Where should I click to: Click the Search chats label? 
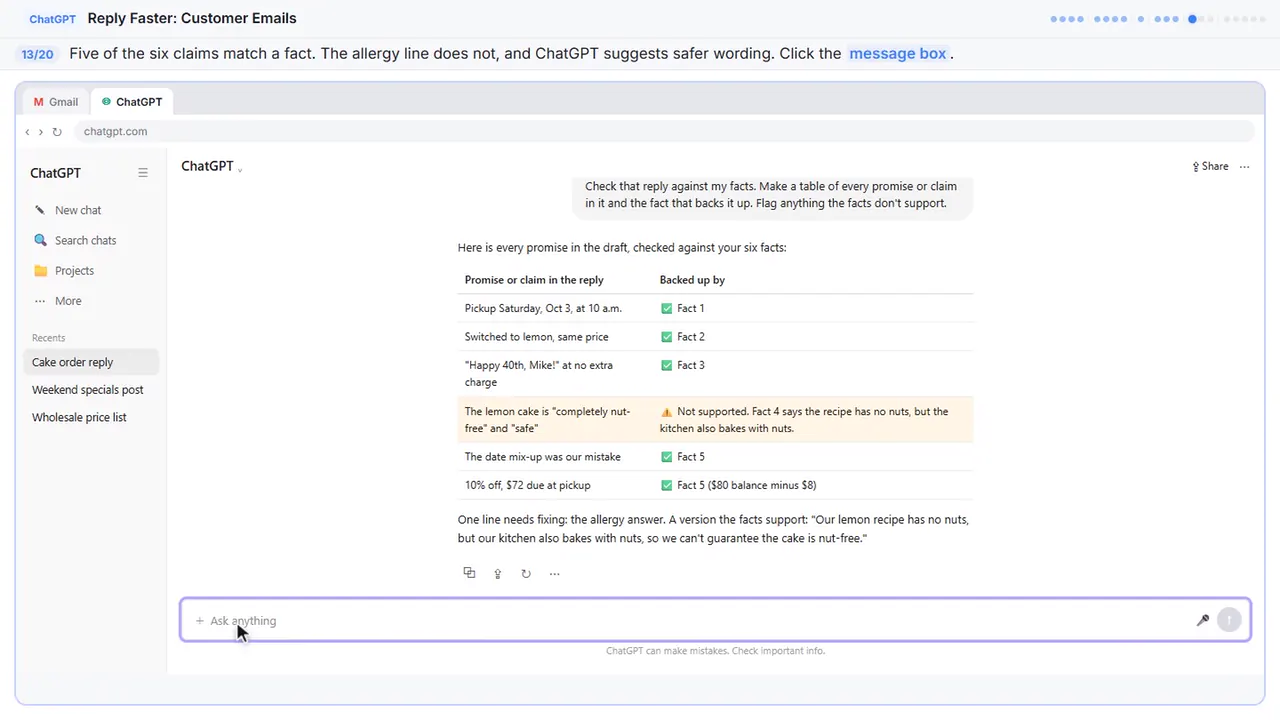[x=85, y=240]
